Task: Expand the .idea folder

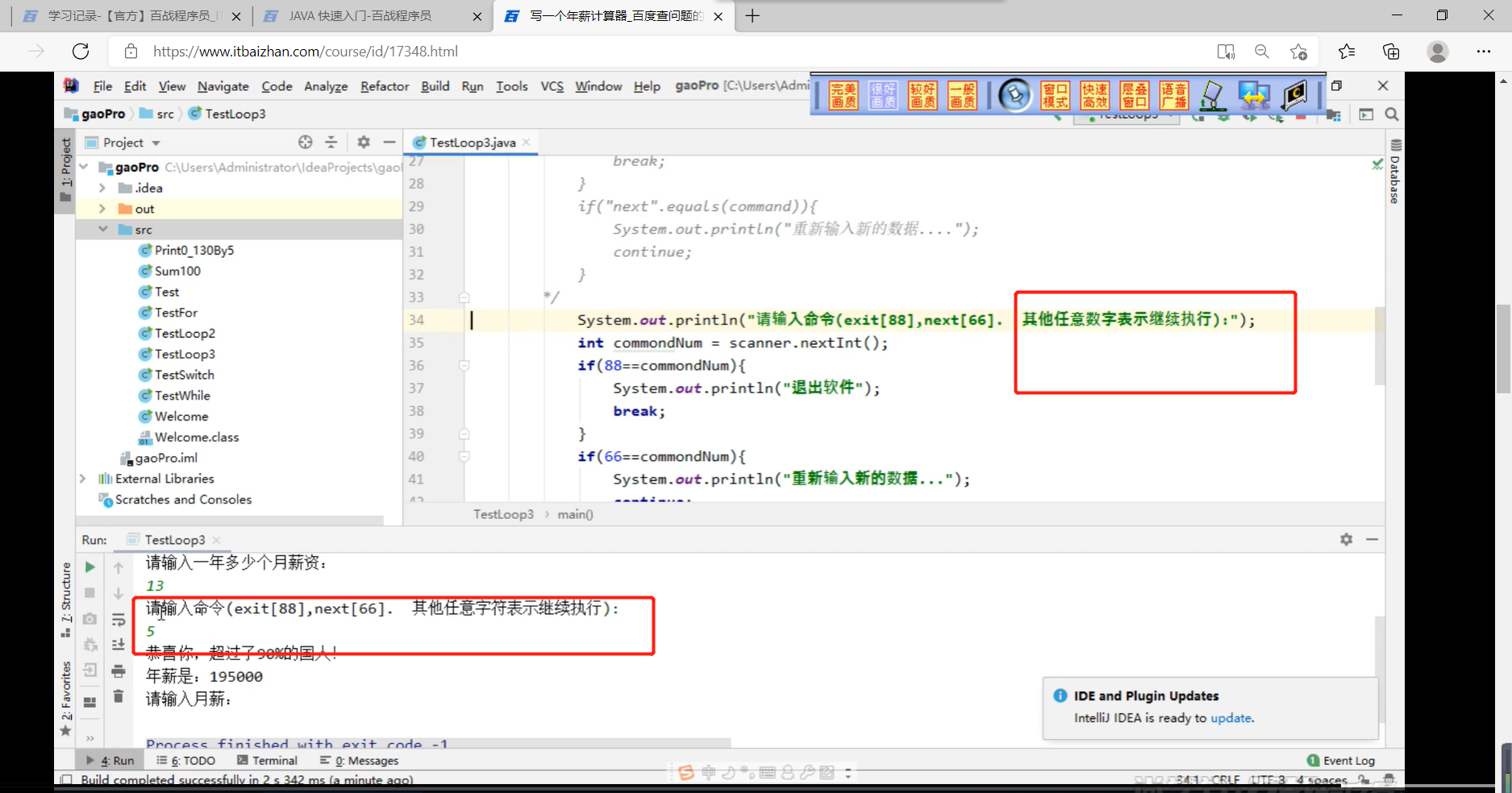Action: (x=102, y=188)
